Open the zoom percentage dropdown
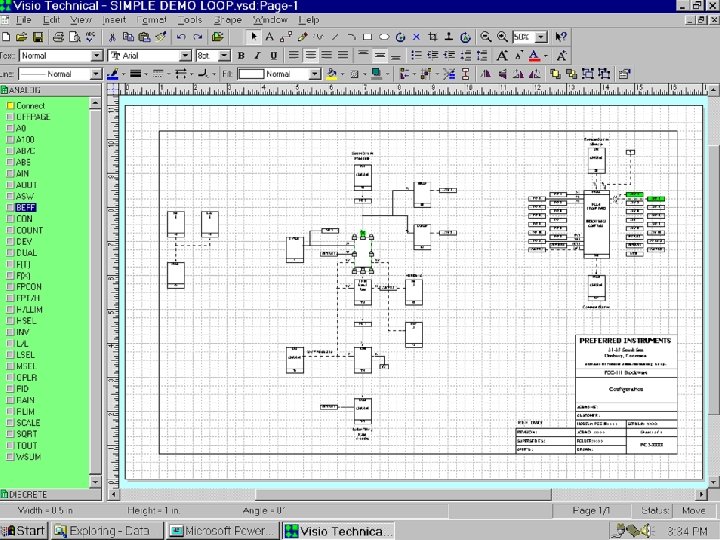Image resolution: width=720 pixels, height=540 pixels. [541, 37]
